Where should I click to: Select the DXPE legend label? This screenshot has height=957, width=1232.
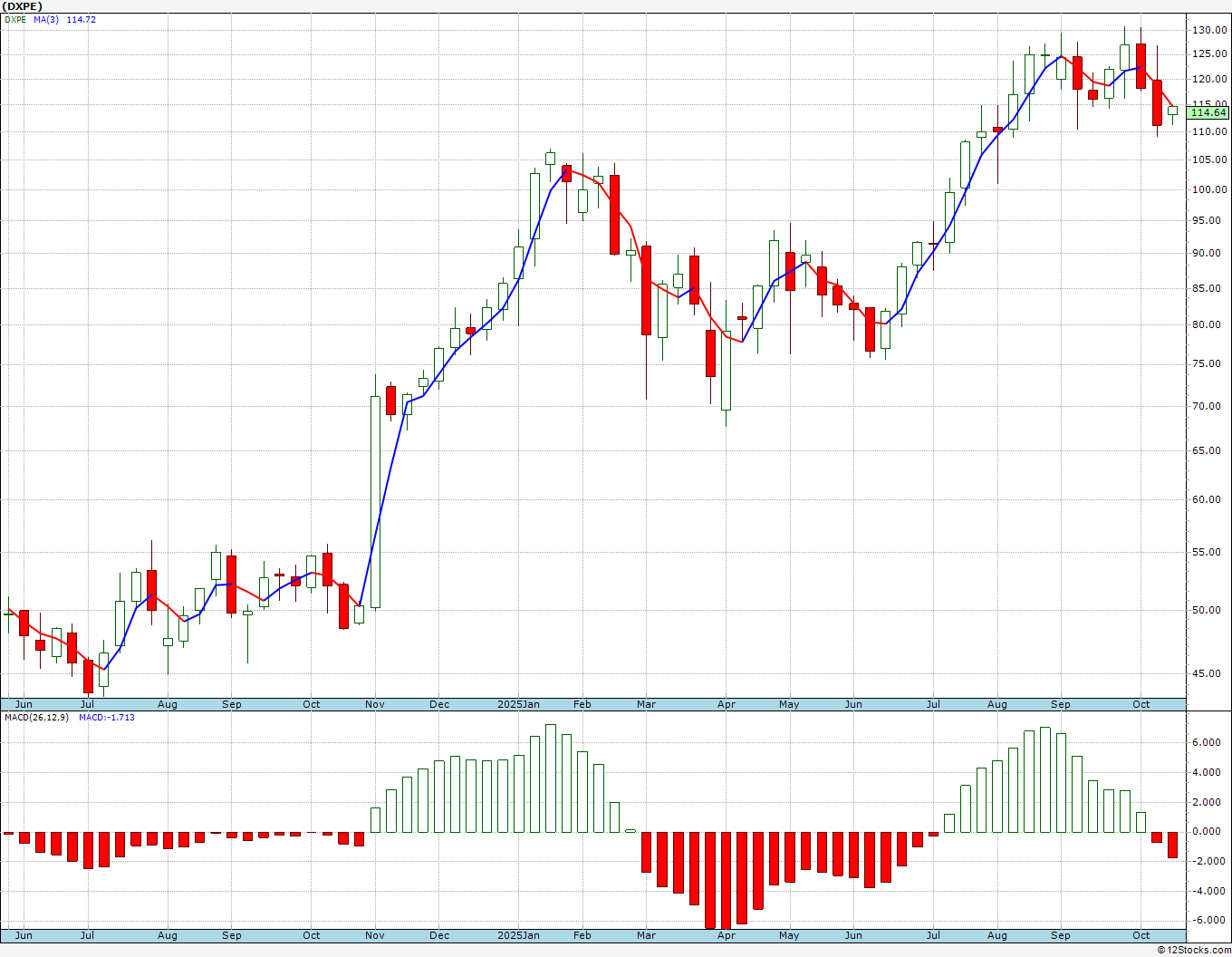point(15,19)
